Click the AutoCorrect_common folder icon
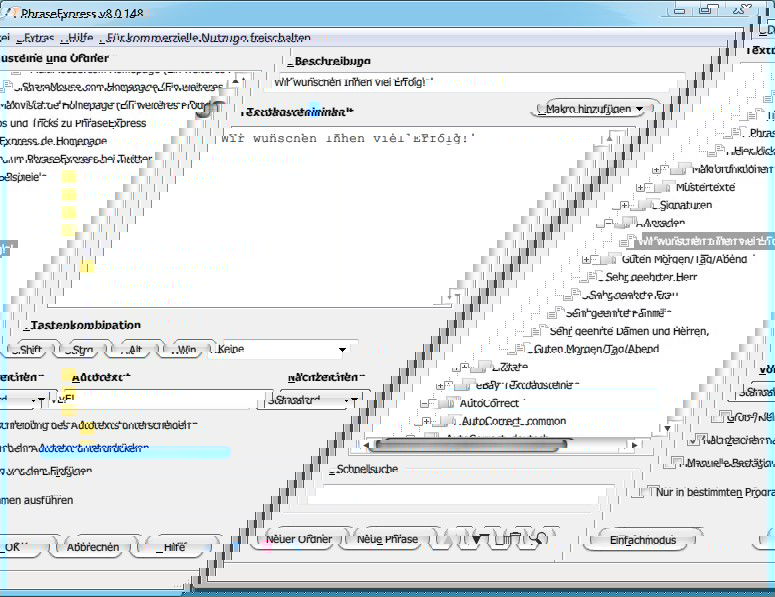 click(447, 422)
